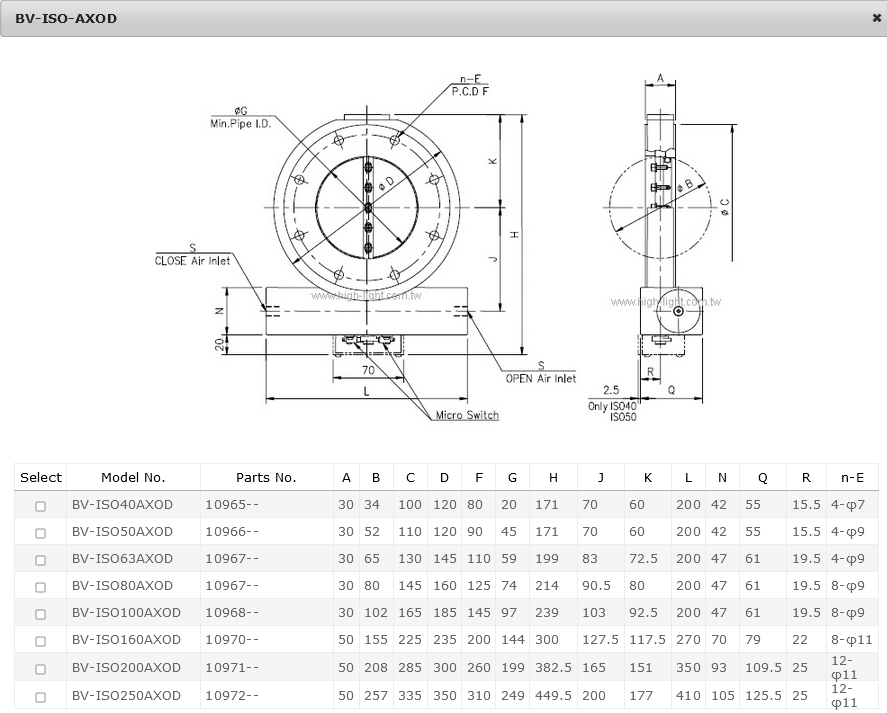Tick the checkbox for BV-ISO50AXOD
The height and width of the screenshot is (713, 887).
point(40,533)
